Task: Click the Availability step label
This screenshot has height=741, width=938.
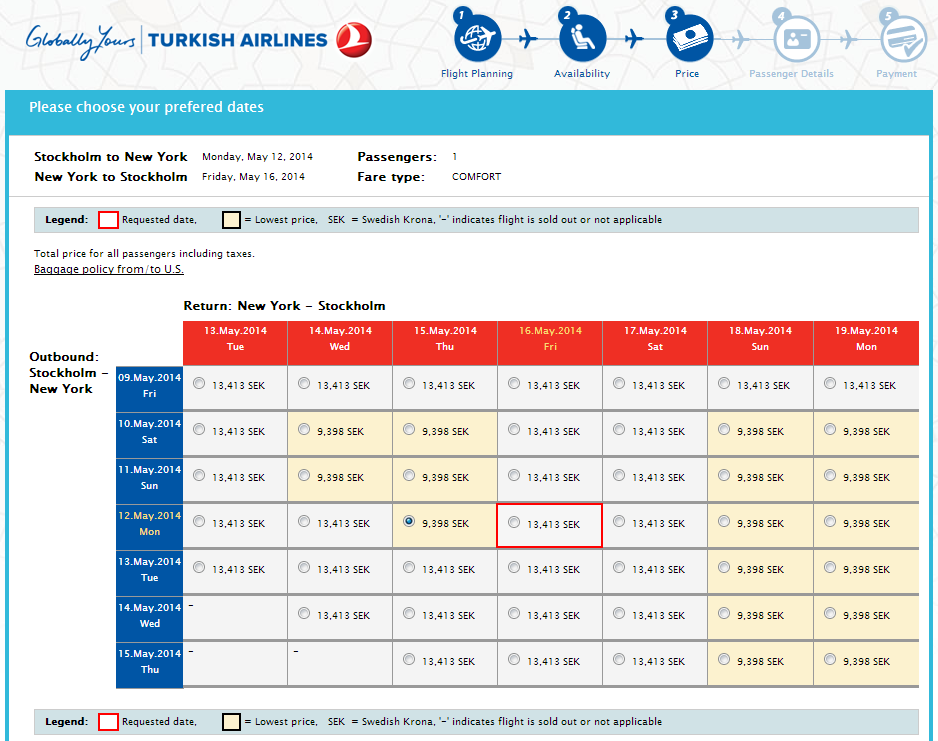Action: (x=582, y=74)
